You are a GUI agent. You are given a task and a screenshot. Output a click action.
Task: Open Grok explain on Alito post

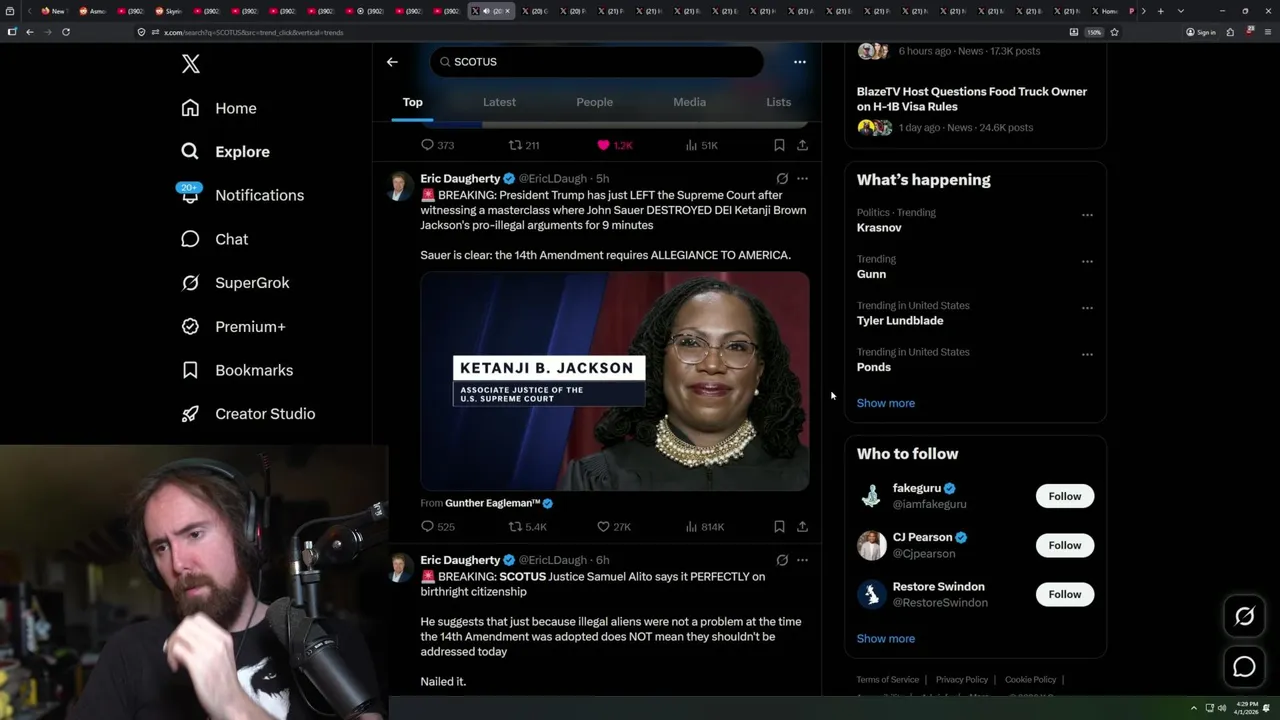[782, 560]
